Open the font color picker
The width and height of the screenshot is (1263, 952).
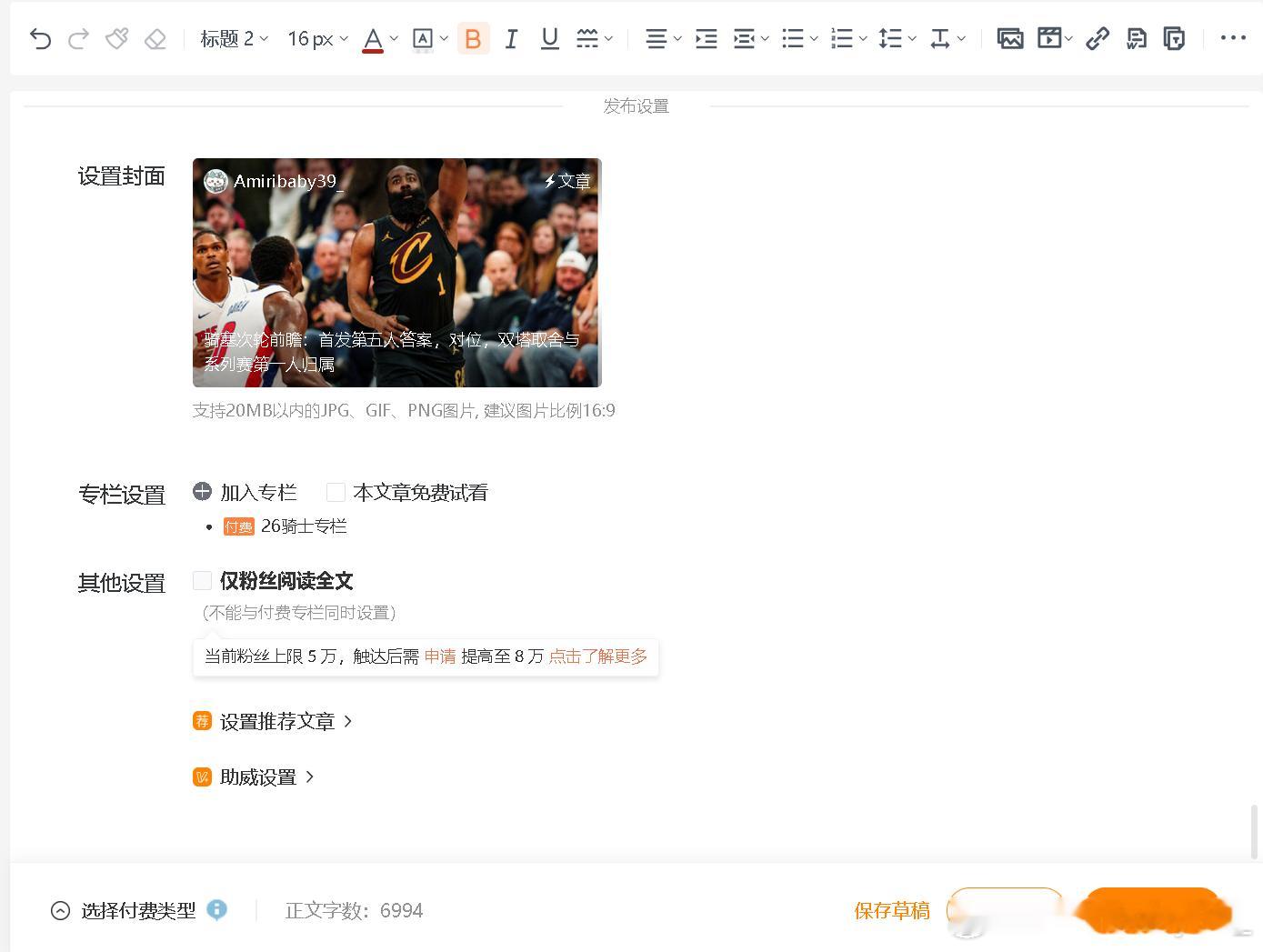click(x=373, y=38)
